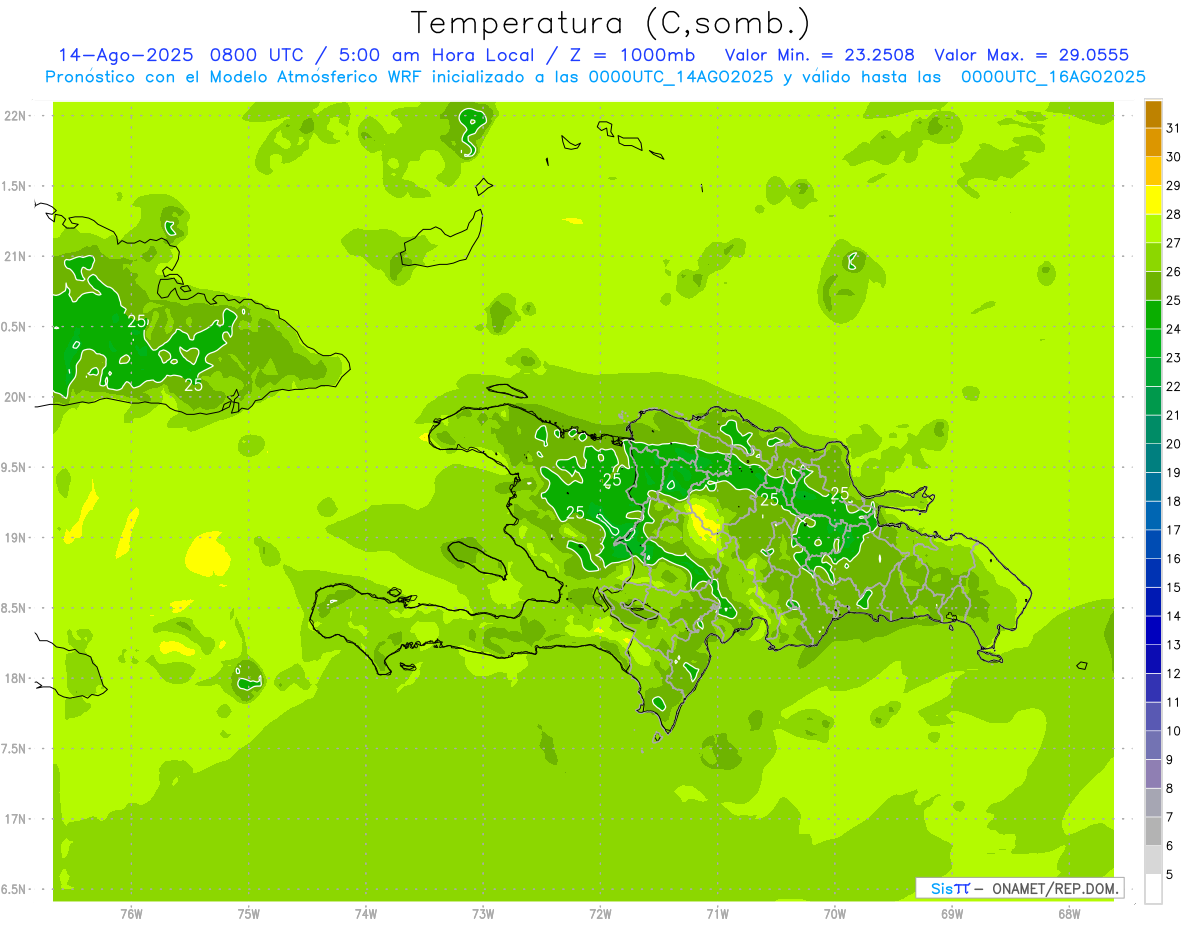The image size is (1200, 927).
Task: Click the "69W" longitude label
Action: coord(952,914)
